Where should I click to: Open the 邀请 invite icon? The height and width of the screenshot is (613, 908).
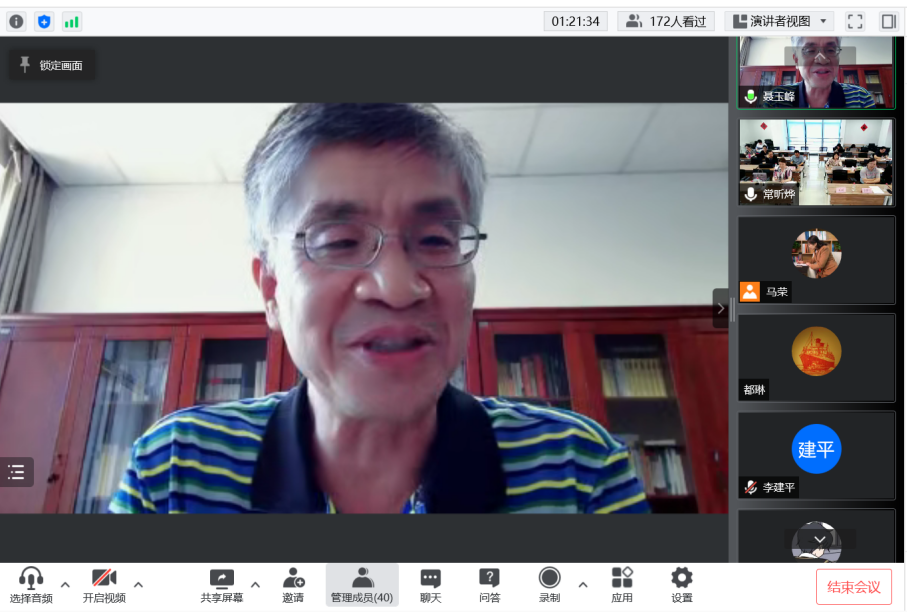pyautogui.click(x=293, y=586)
